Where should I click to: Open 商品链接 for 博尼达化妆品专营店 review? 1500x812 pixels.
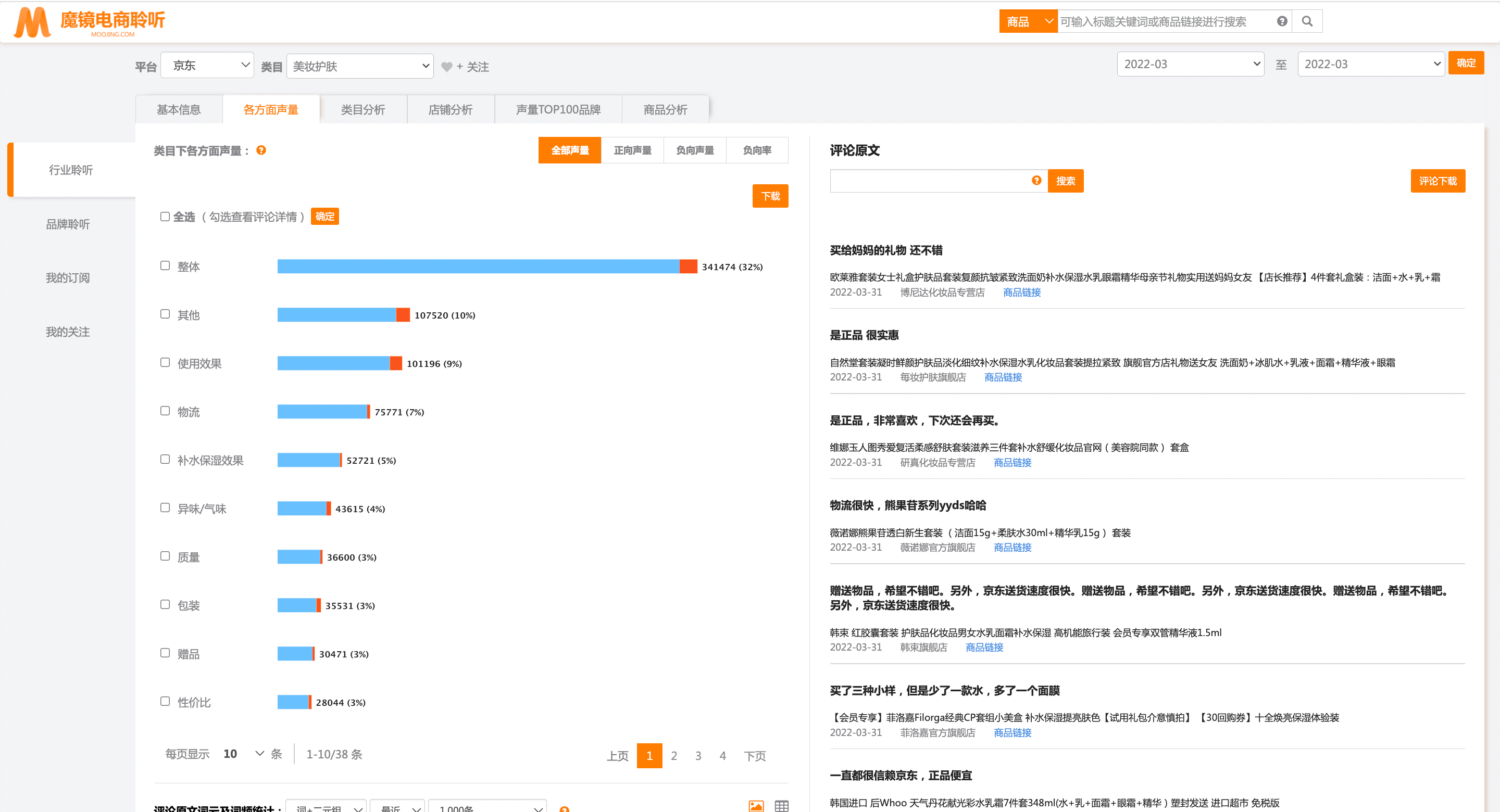click(x=1021, y=292)
